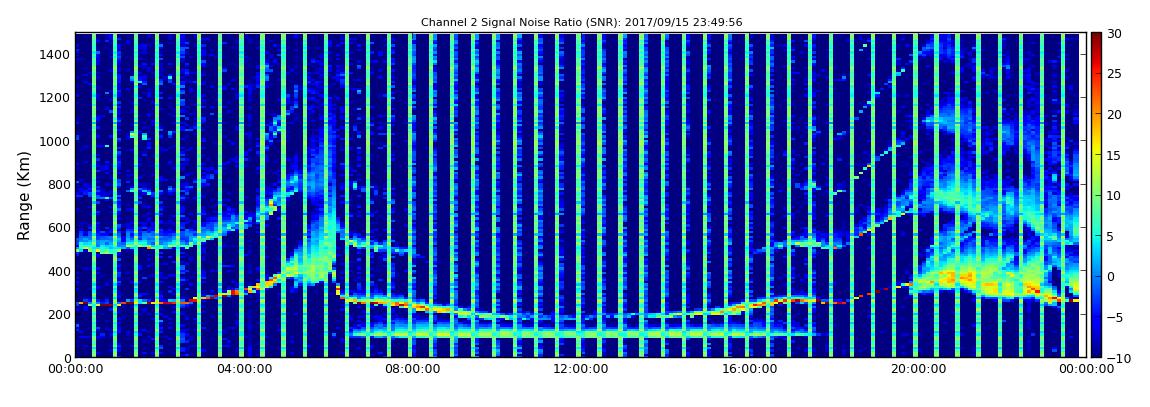The height and width of the screenshot is (407, 1150).
Task: Click the 1400 tick on the range axis
Action: [56, 54]
